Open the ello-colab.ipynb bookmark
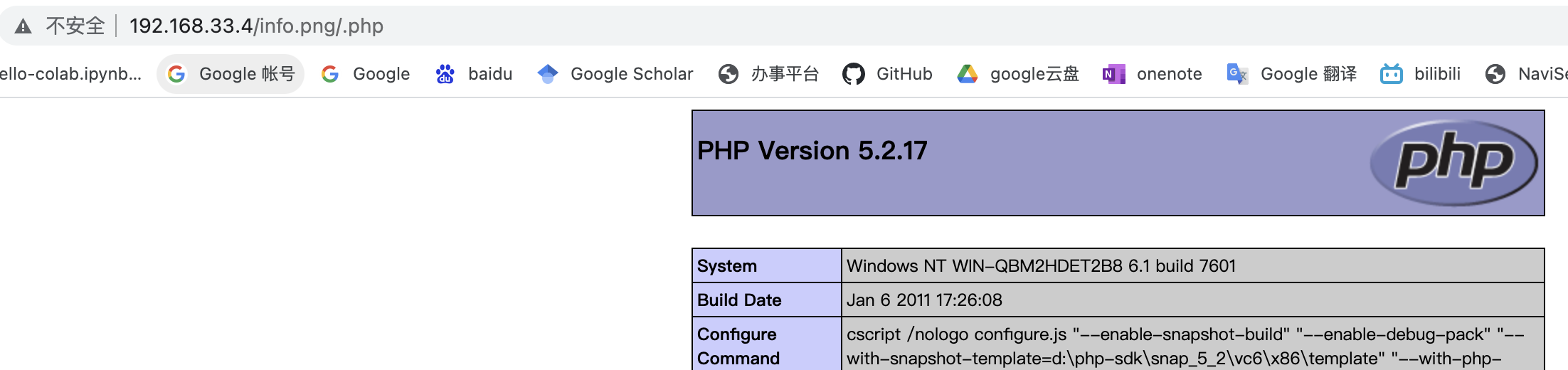The height and width of the screenshot is (370, 1568). pyautogui.click(x=70, y=74)
